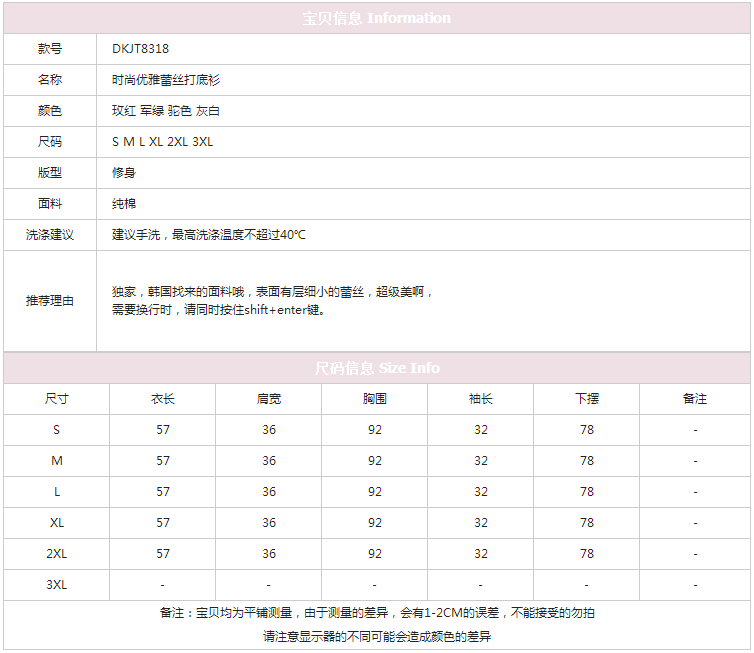Click the M size row label
Image resolution: width=754 pixels, height=653 pixels.
pyautogui.click(x=57, y=461)
